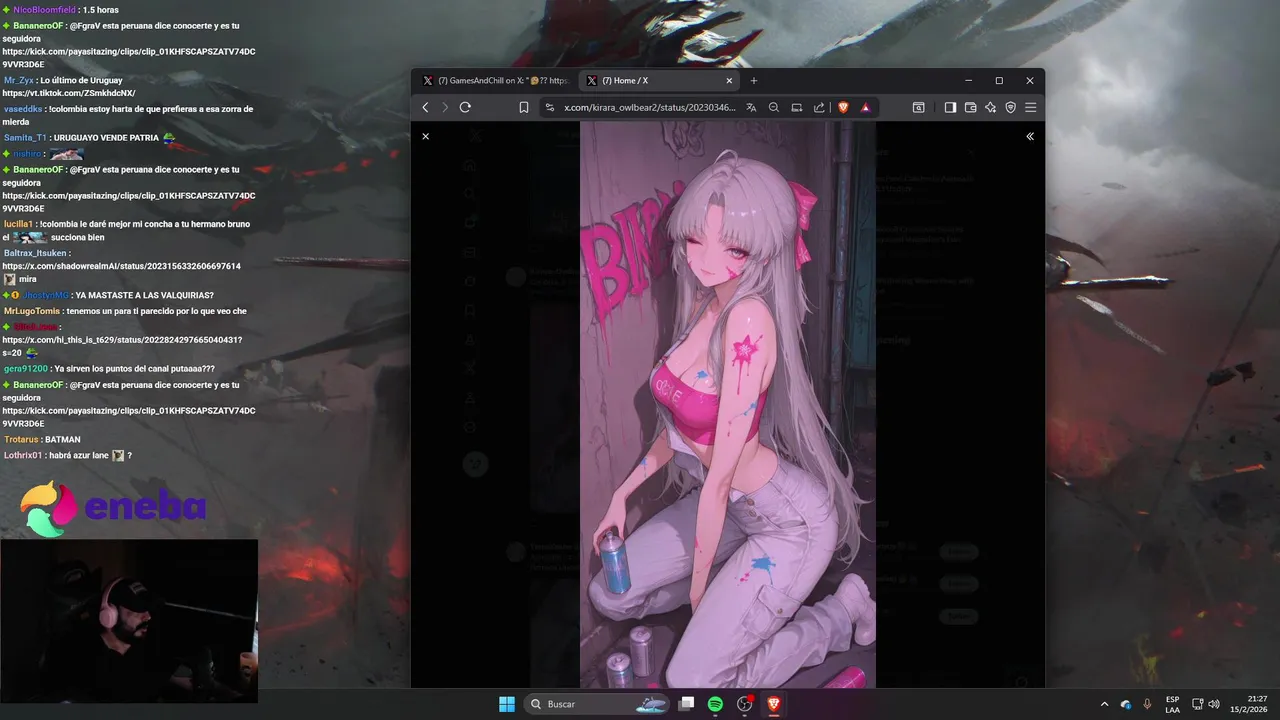Open the hi_this_is_t629 X status link
Viewport: 1280px width, 720px height.
tap(122, 340)
